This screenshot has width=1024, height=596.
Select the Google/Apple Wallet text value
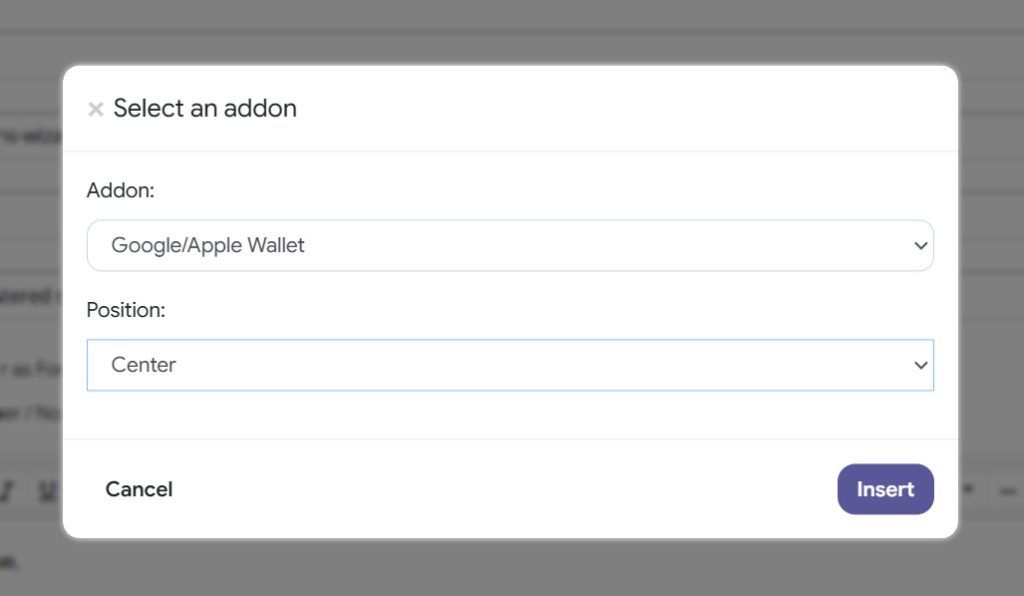[208, 245]
